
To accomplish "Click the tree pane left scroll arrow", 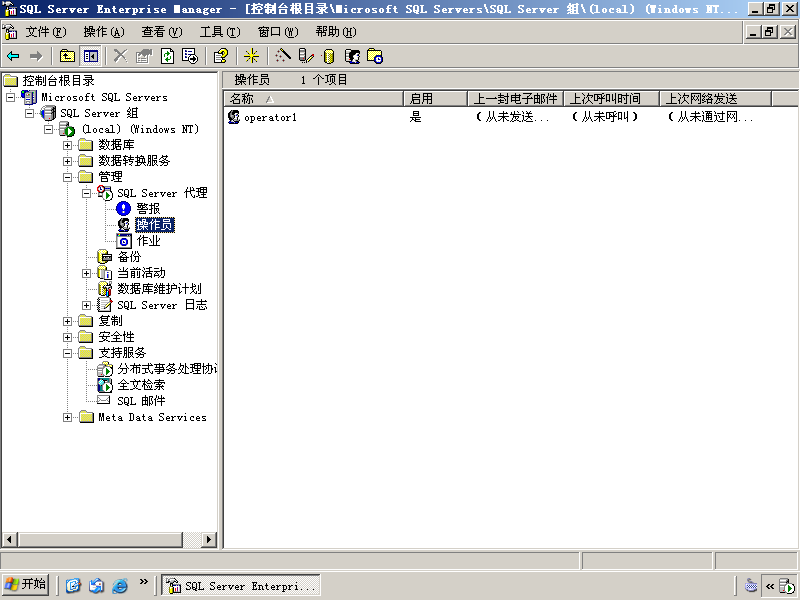I will (x=9, y=540).
